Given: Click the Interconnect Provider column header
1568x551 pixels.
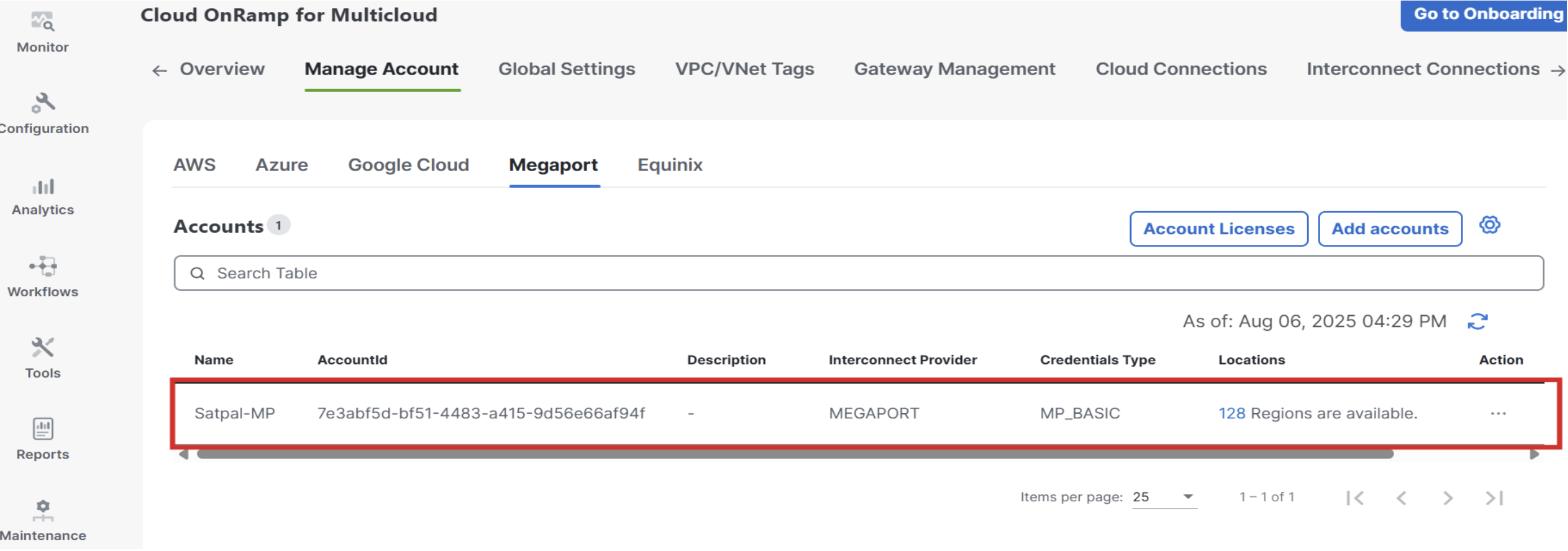Looking at the screenshot, I should (903, 360).
